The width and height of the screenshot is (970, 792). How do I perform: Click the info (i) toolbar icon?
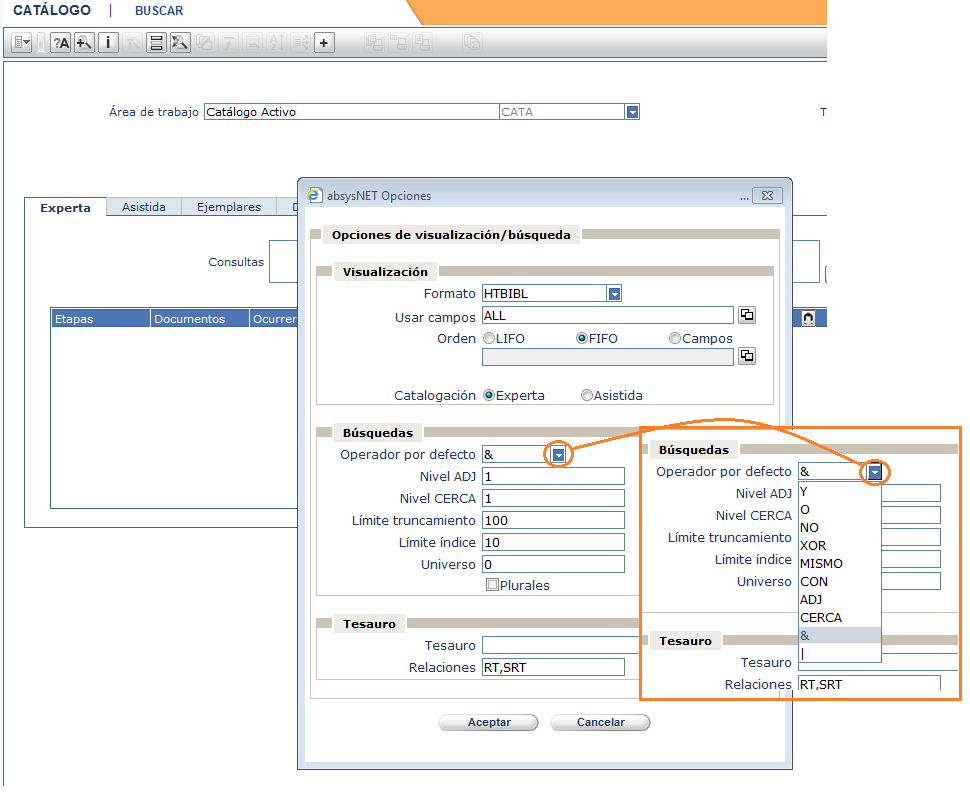coord(108,43)
